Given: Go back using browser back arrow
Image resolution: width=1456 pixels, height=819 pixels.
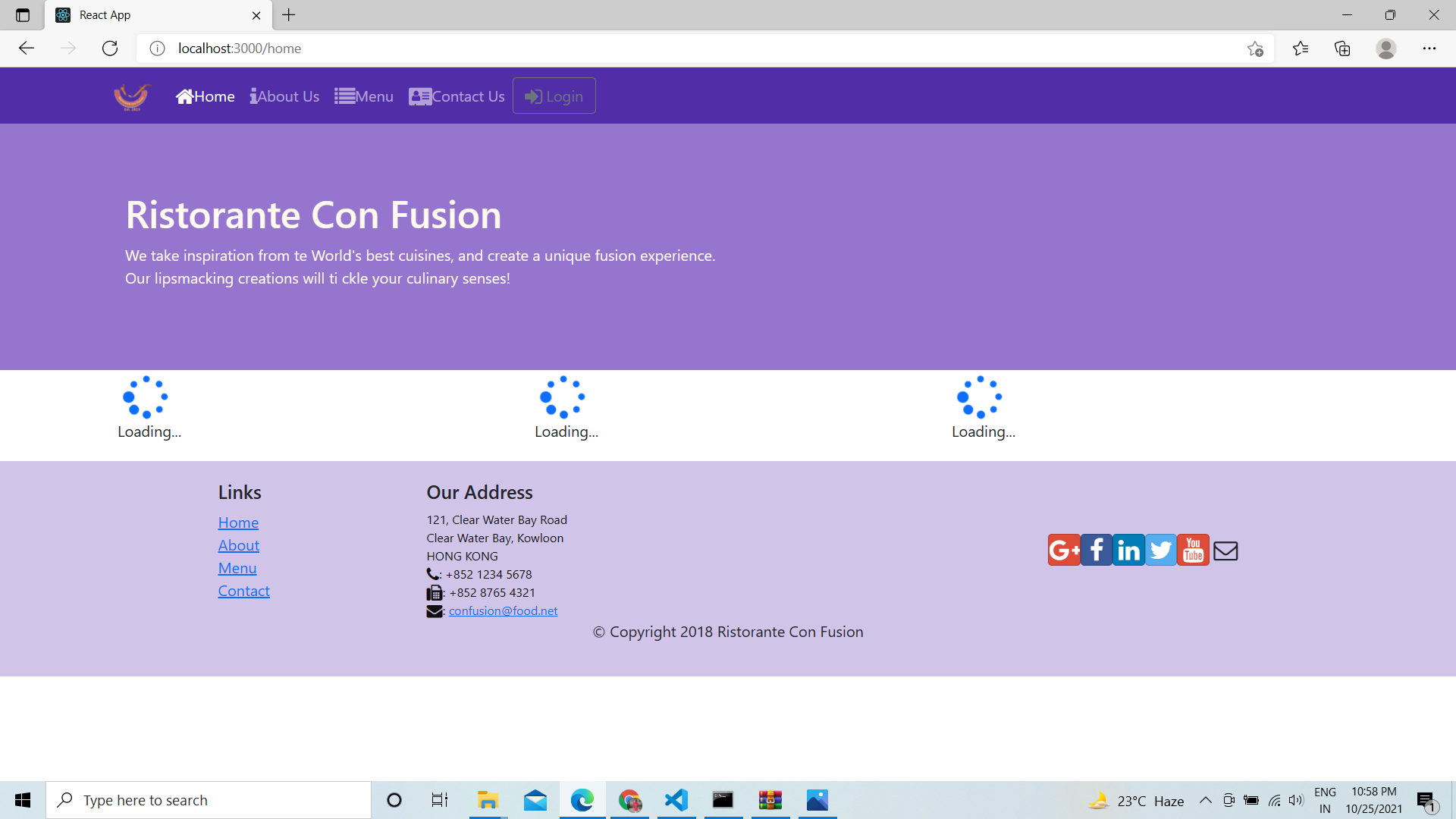Looking at the screenshot, I should [x=27, y=49].
